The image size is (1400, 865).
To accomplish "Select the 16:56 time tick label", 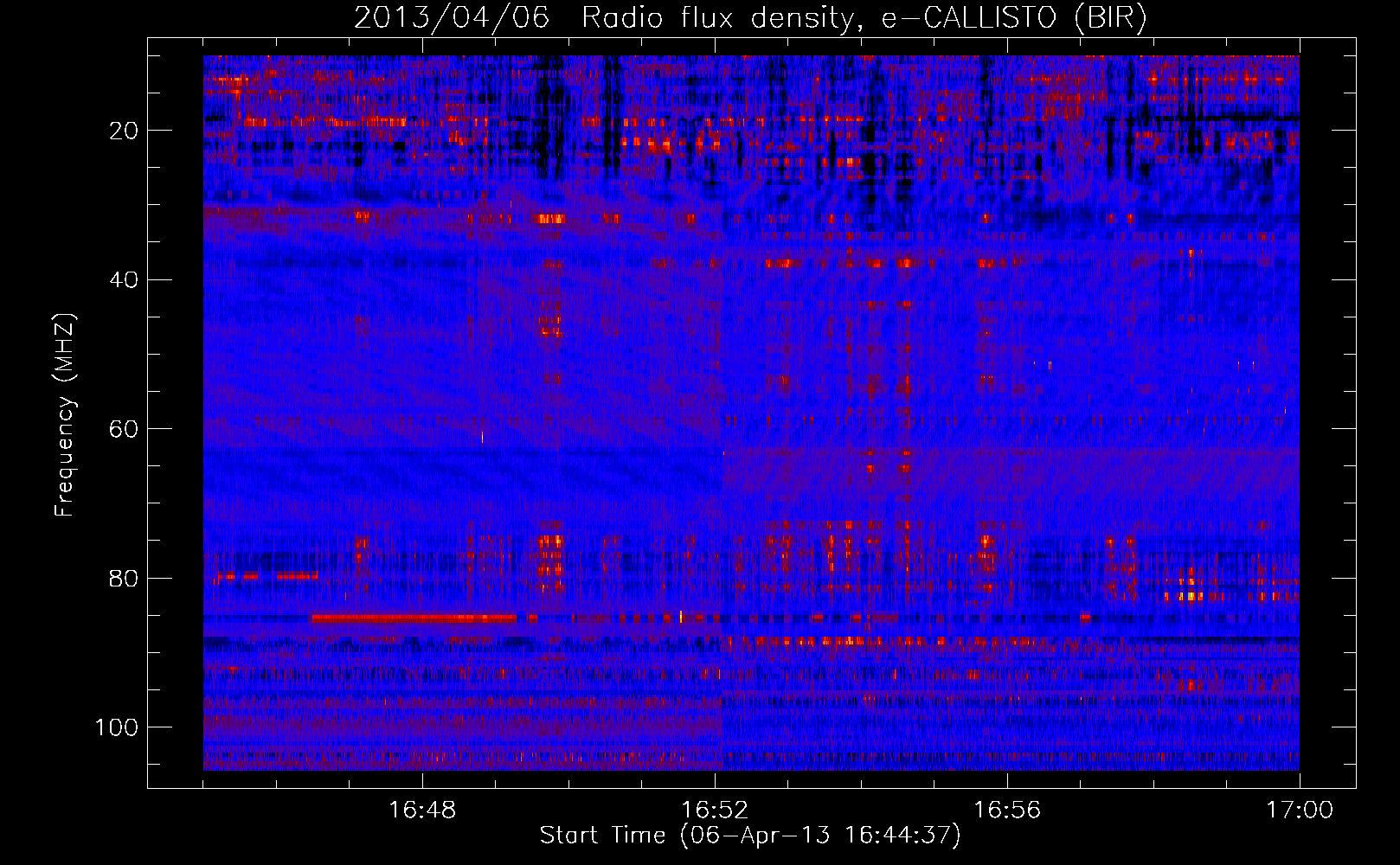I will pos(1007,811).
